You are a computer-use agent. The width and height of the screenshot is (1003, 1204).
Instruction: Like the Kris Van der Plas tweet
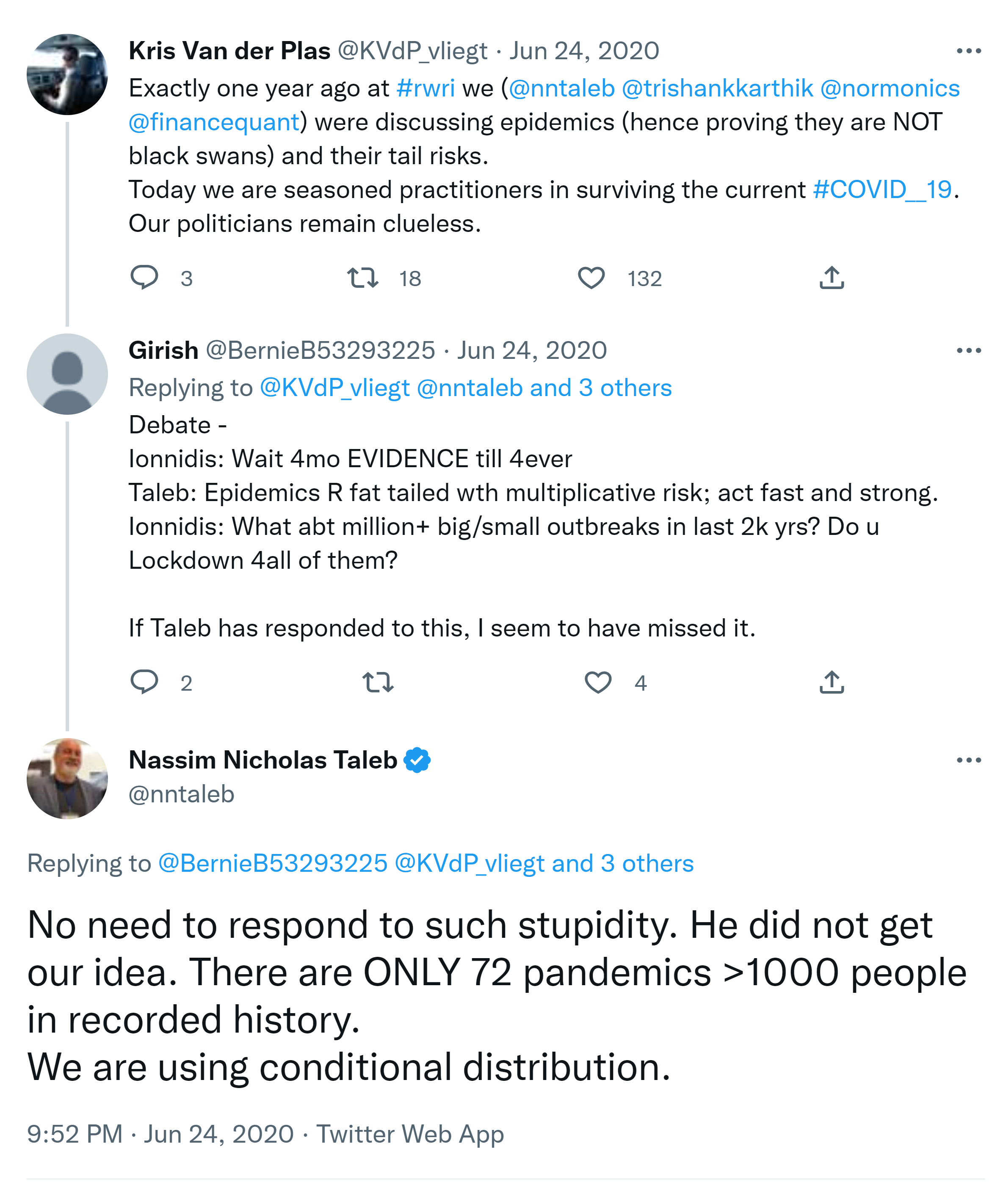point(591,278)
